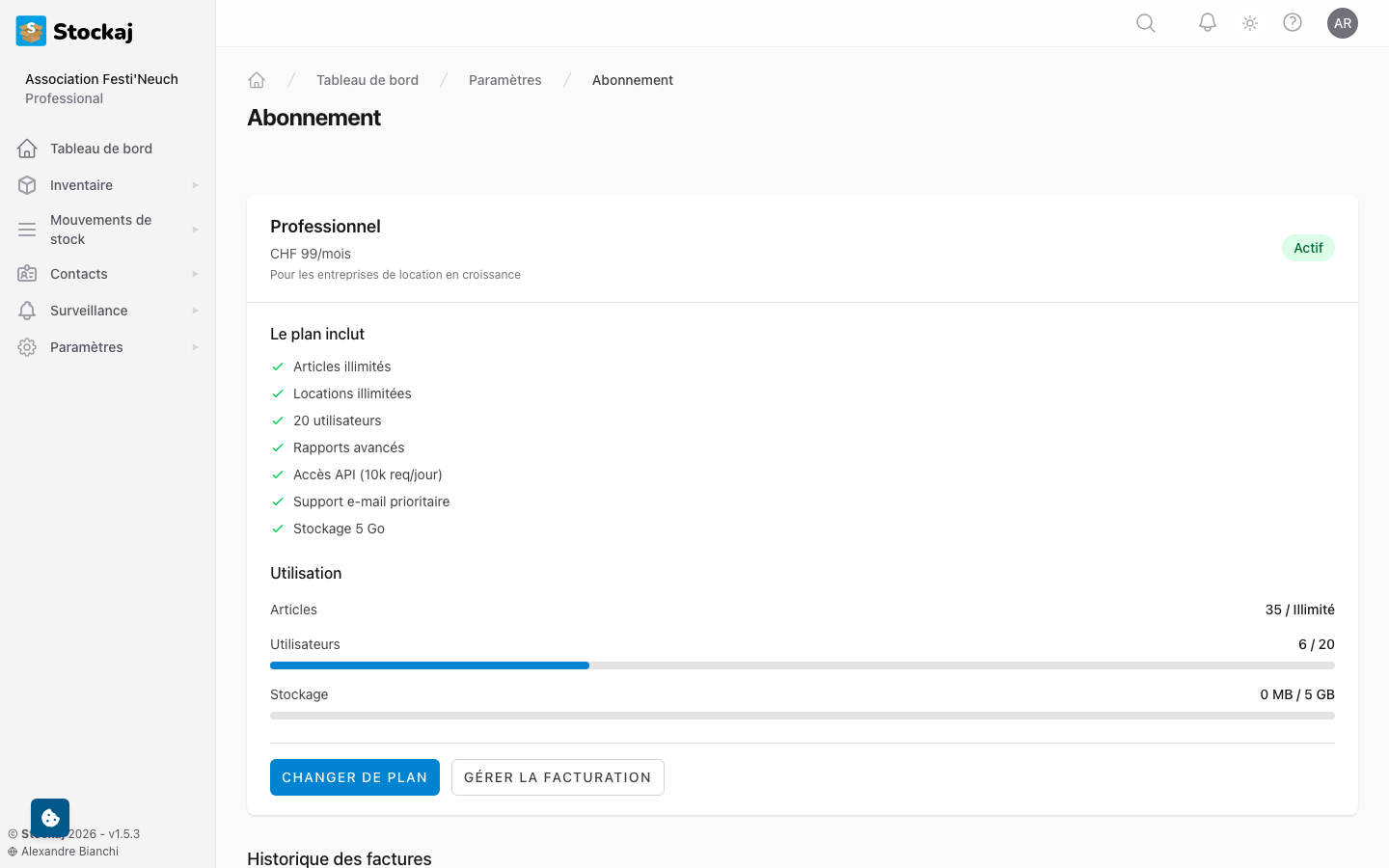Click GÉRER LA FACTURATION button
The image size is (1389, 868).
click(x=558, y=777)
